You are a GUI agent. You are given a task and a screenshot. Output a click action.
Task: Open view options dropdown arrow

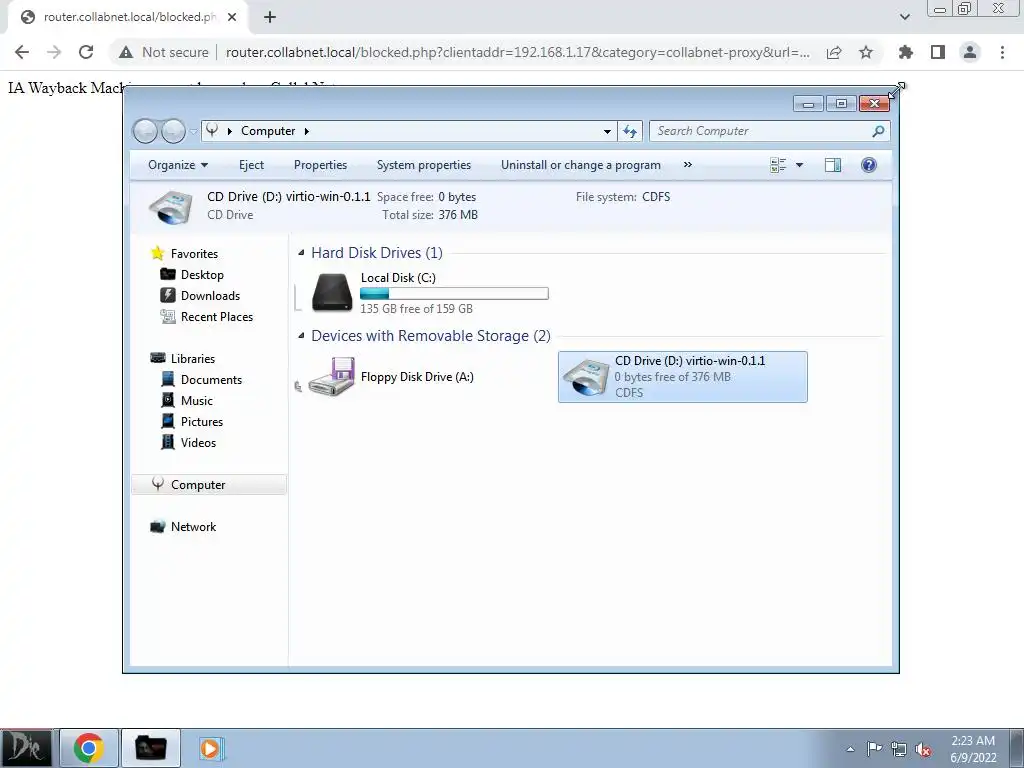click(x=799, y=165)
